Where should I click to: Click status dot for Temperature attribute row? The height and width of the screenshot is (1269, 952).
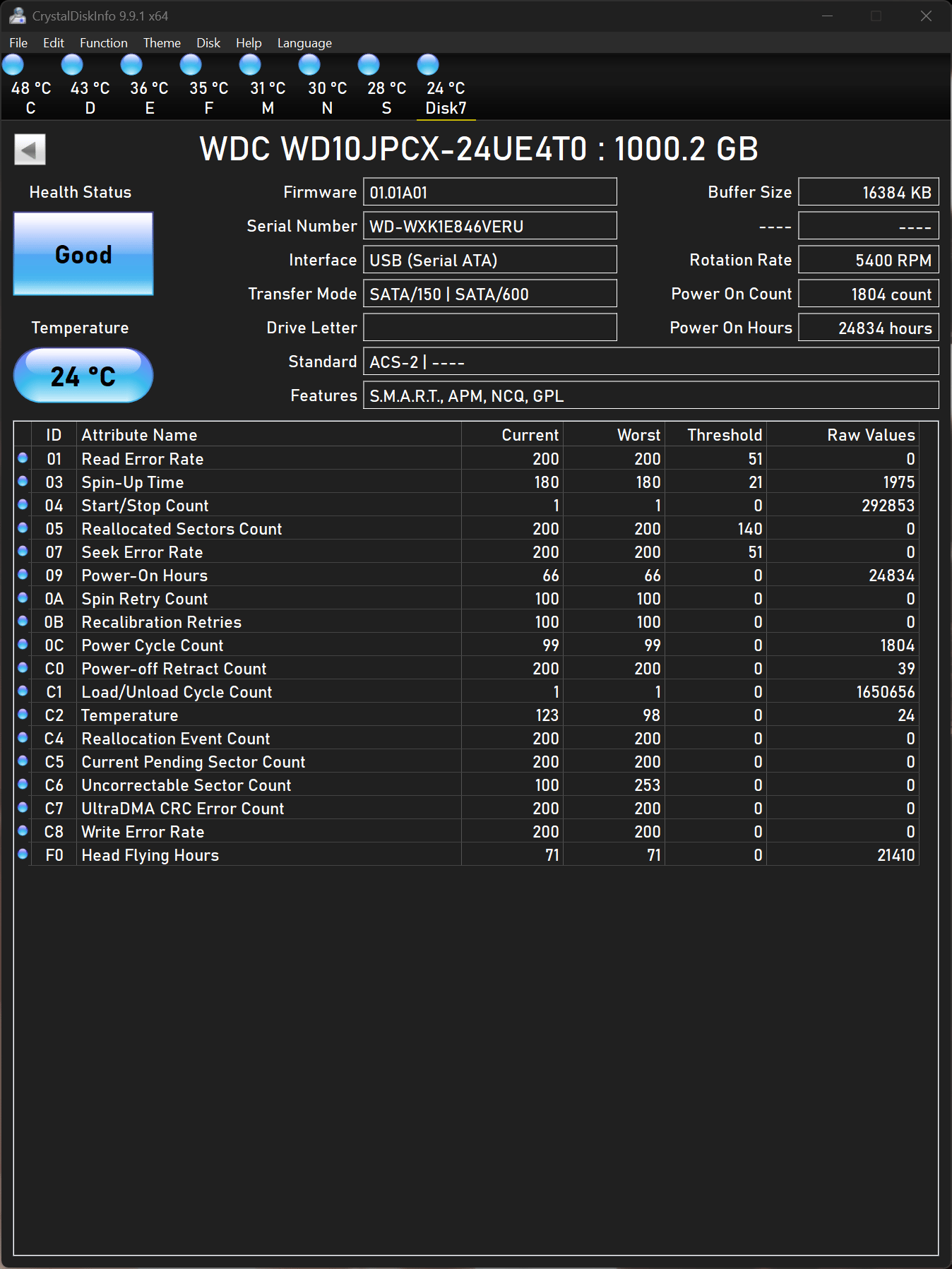(x=23, y=715)
